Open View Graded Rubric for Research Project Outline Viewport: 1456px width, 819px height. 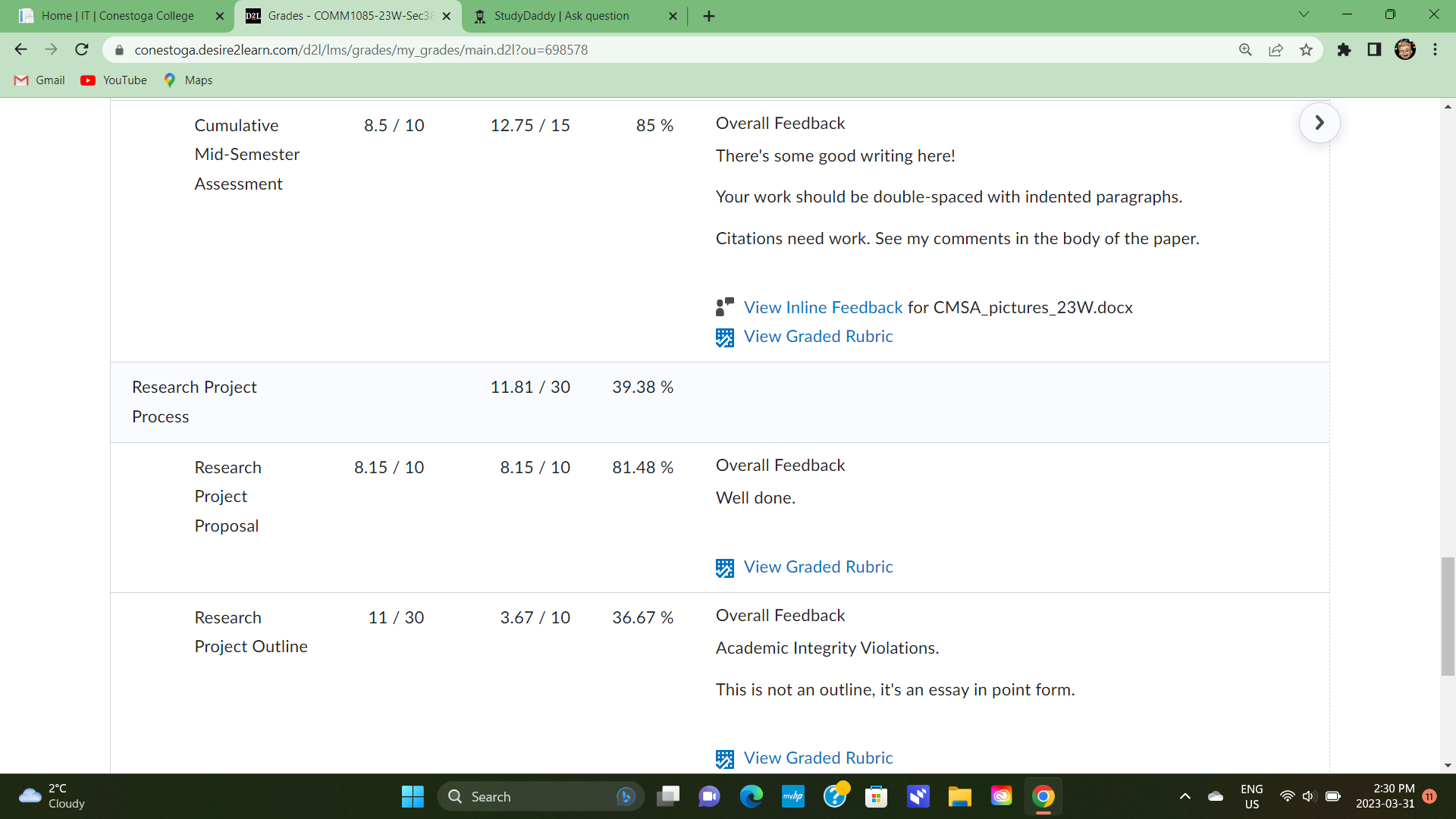tap(818, 758)
